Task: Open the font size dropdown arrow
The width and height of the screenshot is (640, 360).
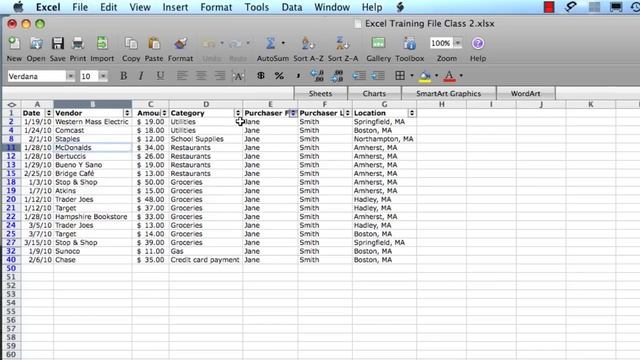Action: (103, 76)
